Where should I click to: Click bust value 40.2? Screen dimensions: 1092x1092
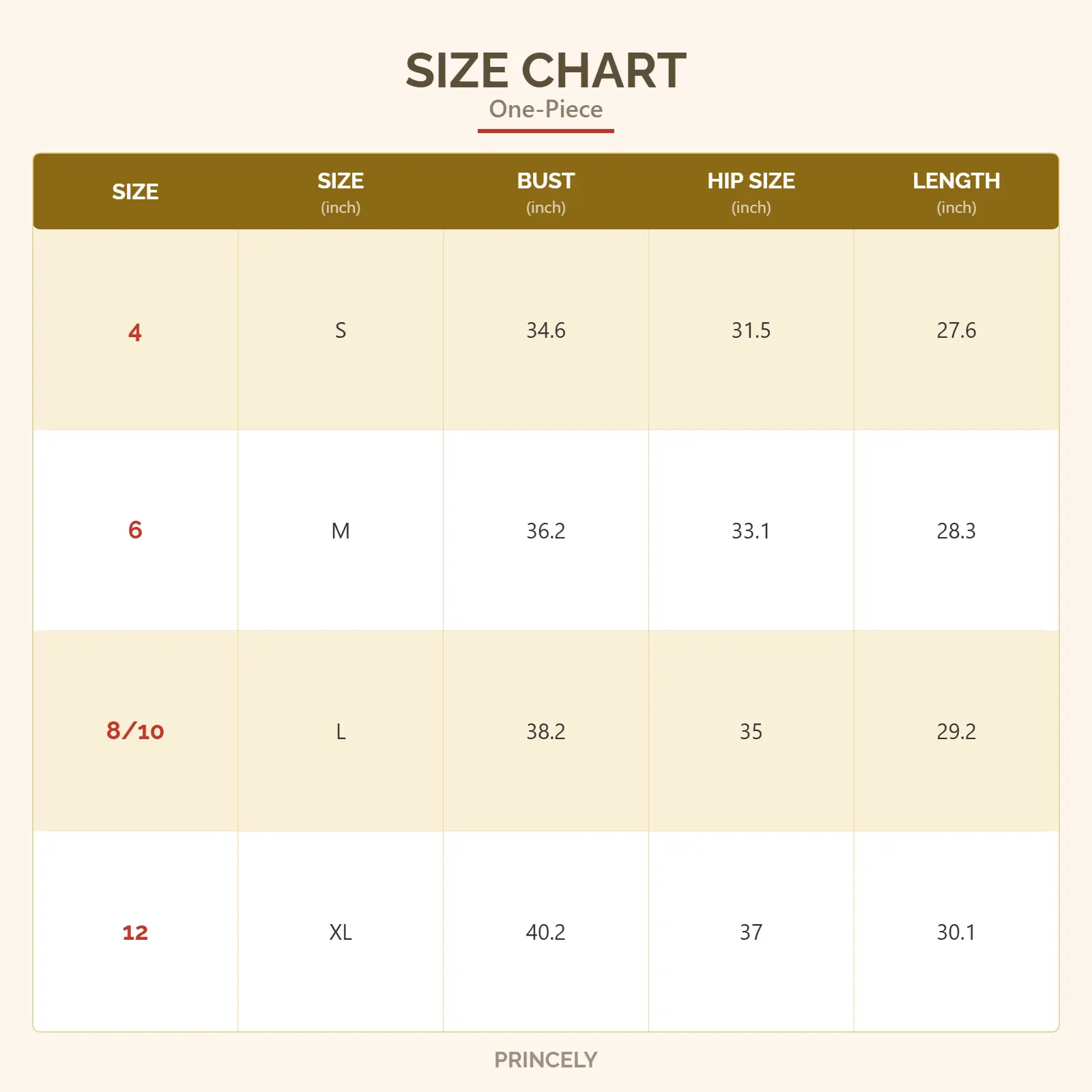click(545, 932)
